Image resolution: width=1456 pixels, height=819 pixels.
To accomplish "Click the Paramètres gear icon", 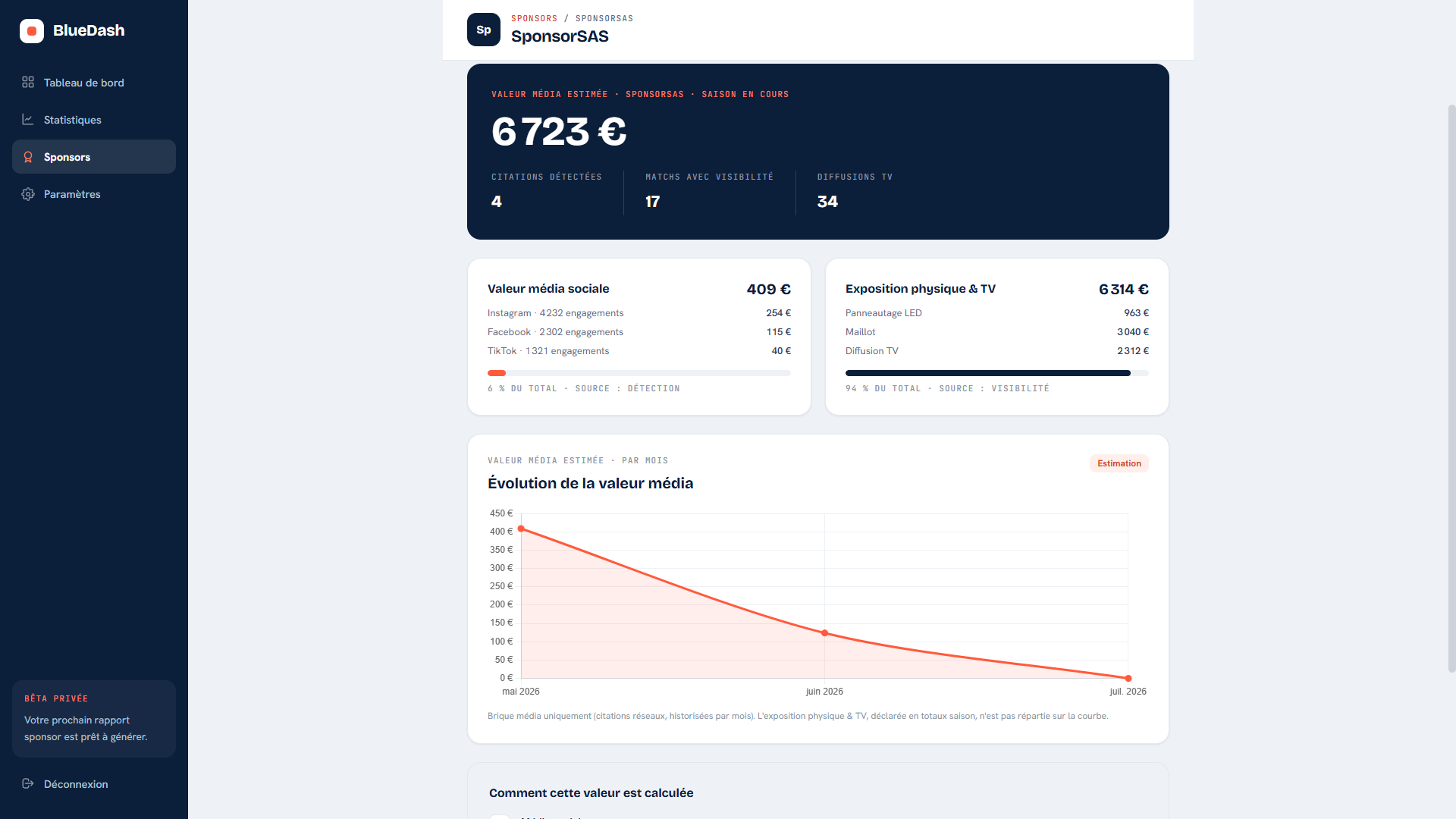I will coord(28,194).
